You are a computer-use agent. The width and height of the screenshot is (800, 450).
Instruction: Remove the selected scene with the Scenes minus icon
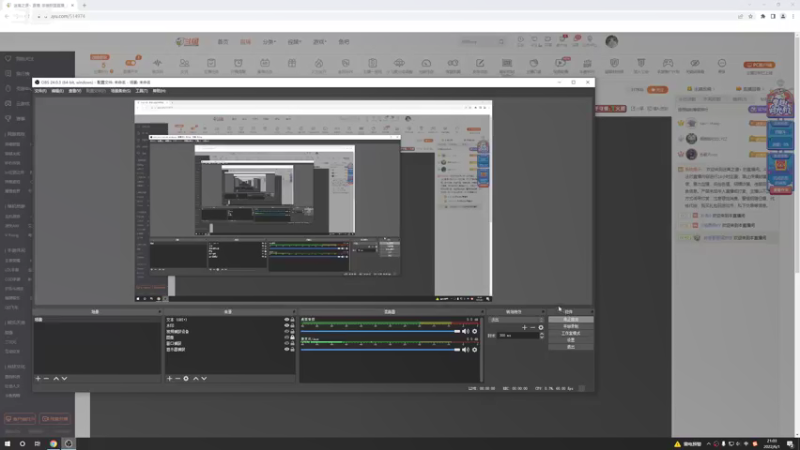[x=46, y=379]
